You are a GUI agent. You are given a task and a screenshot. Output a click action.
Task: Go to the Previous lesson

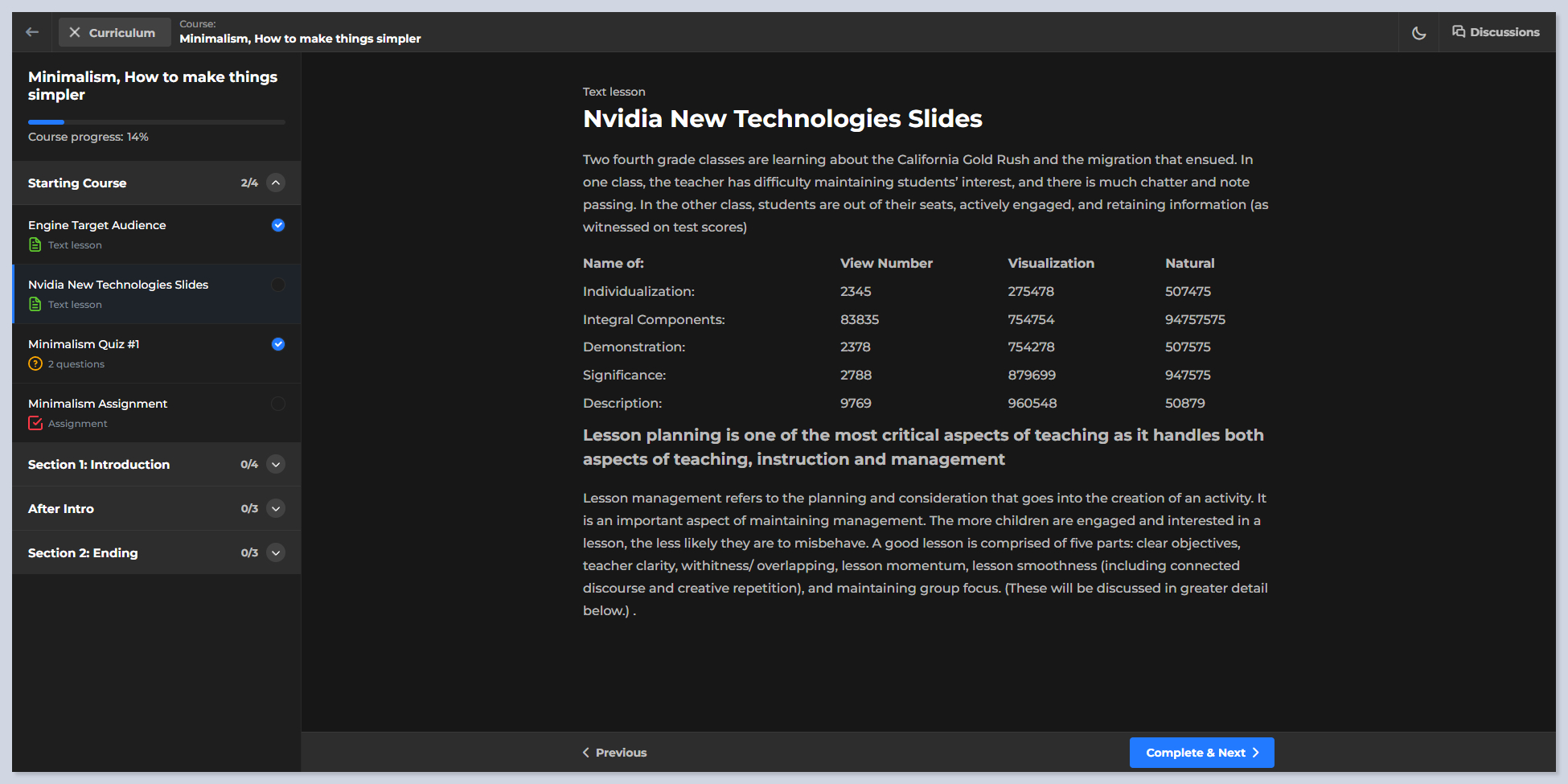[x=614, y=753]
